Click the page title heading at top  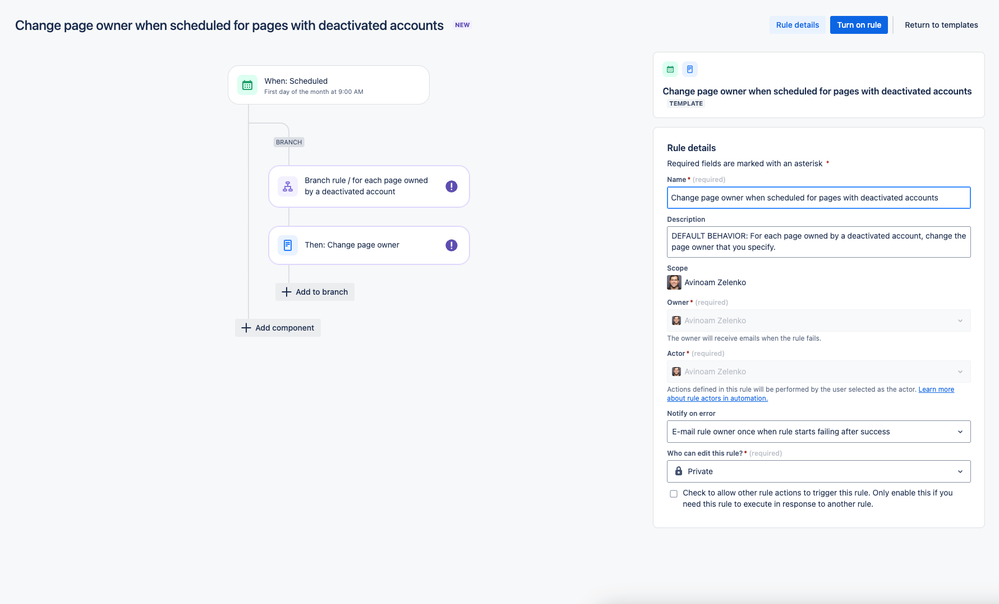229,25
